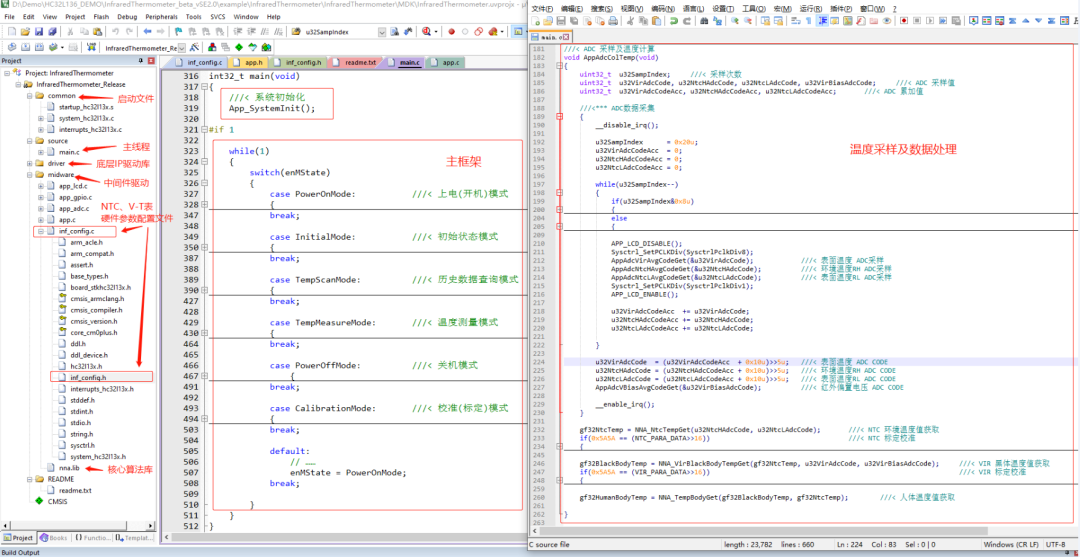The width and height of the screenshot is (1080, 557).
Task: Open Pack Installer icon in Keil
Action: point(267,48)
